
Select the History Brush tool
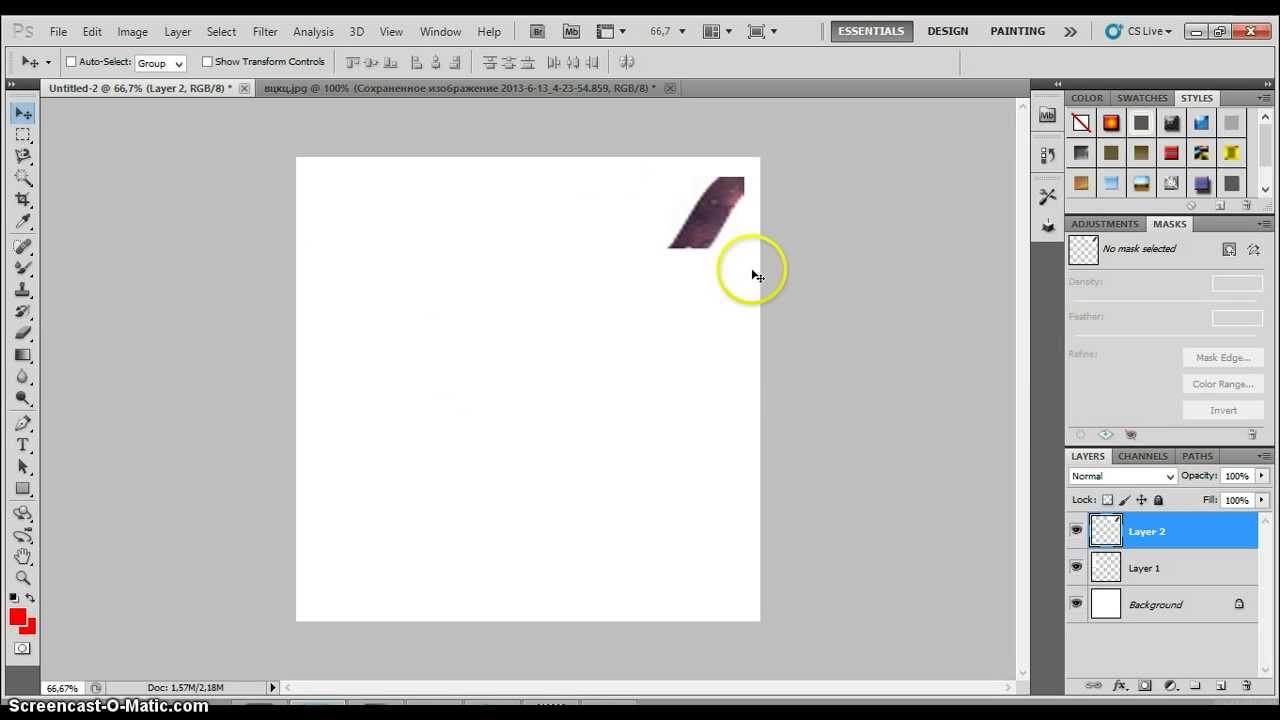(x=23, y=312)
